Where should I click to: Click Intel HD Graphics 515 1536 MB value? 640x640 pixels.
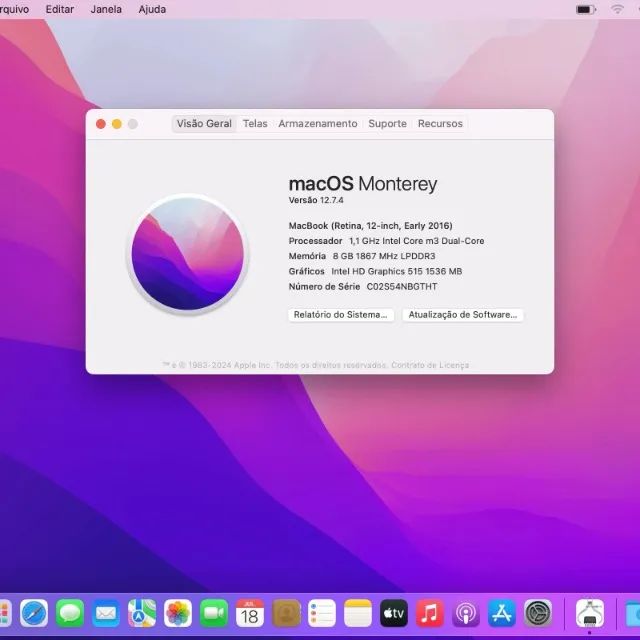[397, 271]
